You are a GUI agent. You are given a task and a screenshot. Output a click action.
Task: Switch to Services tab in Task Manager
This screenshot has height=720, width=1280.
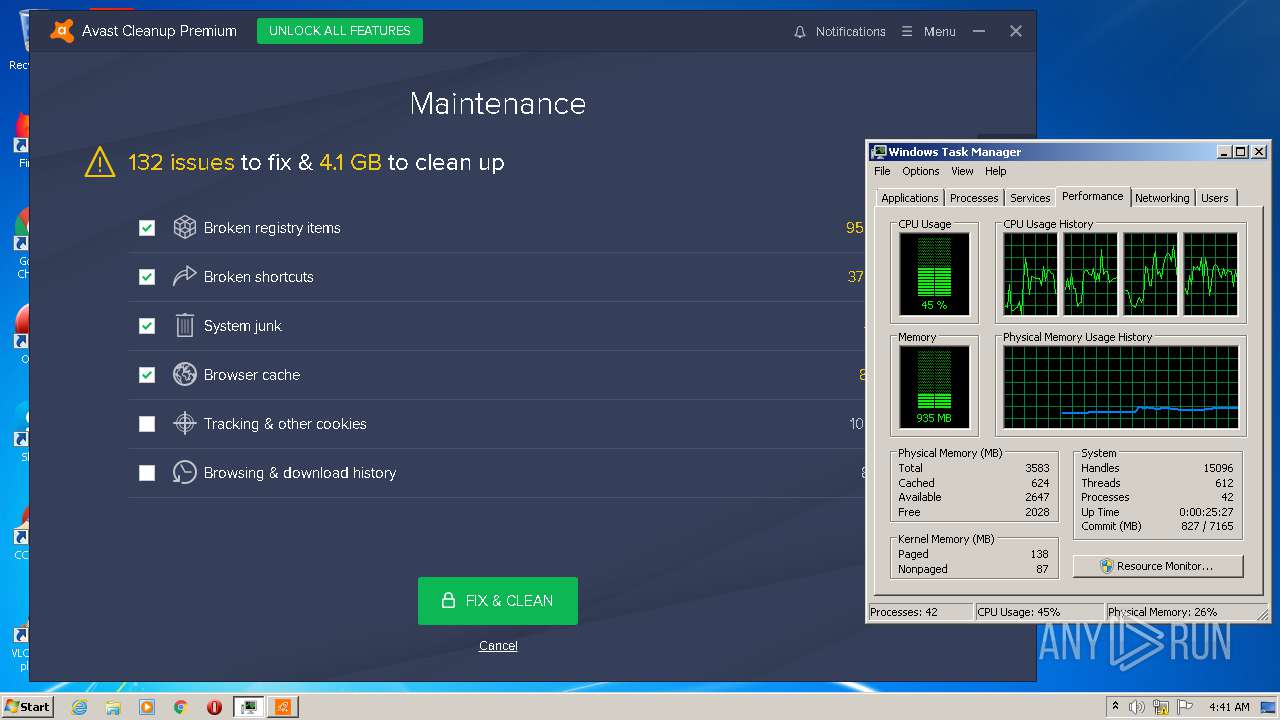tap(1030, 198)
